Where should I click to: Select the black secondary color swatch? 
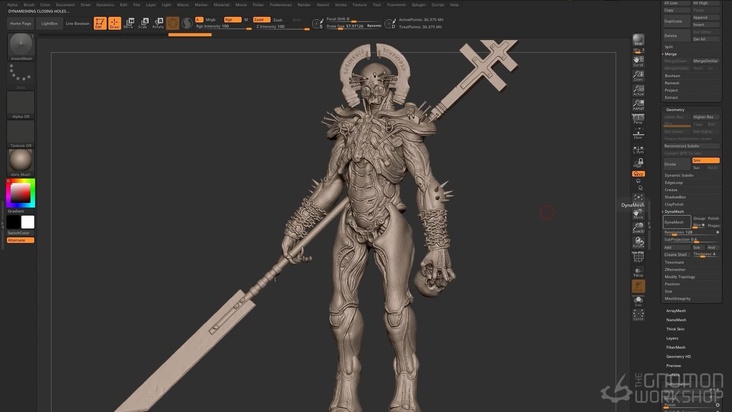(14, 222)
